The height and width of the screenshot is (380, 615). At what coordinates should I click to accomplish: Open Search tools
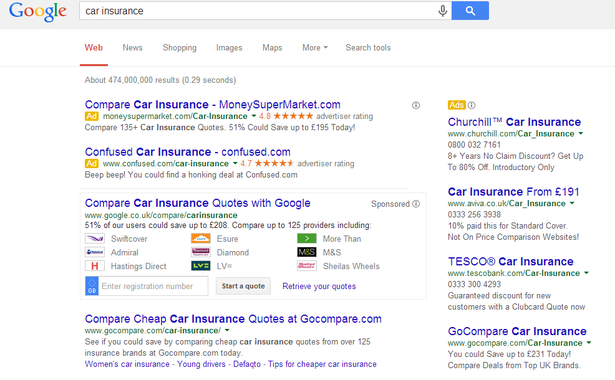(368, 48)
